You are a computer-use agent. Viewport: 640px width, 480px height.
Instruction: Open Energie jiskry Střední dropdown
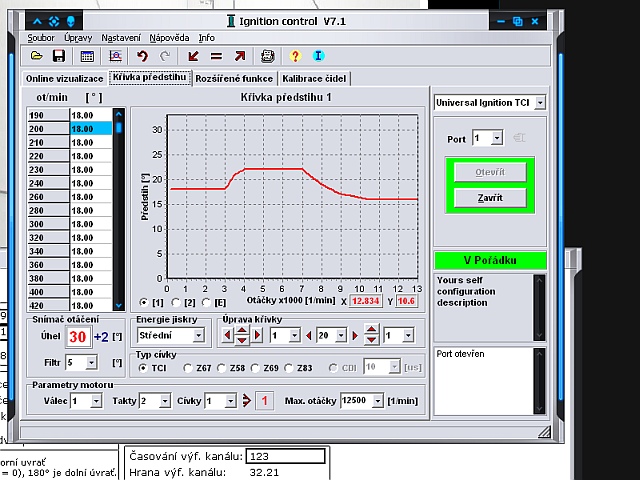[x=198, y=336]
